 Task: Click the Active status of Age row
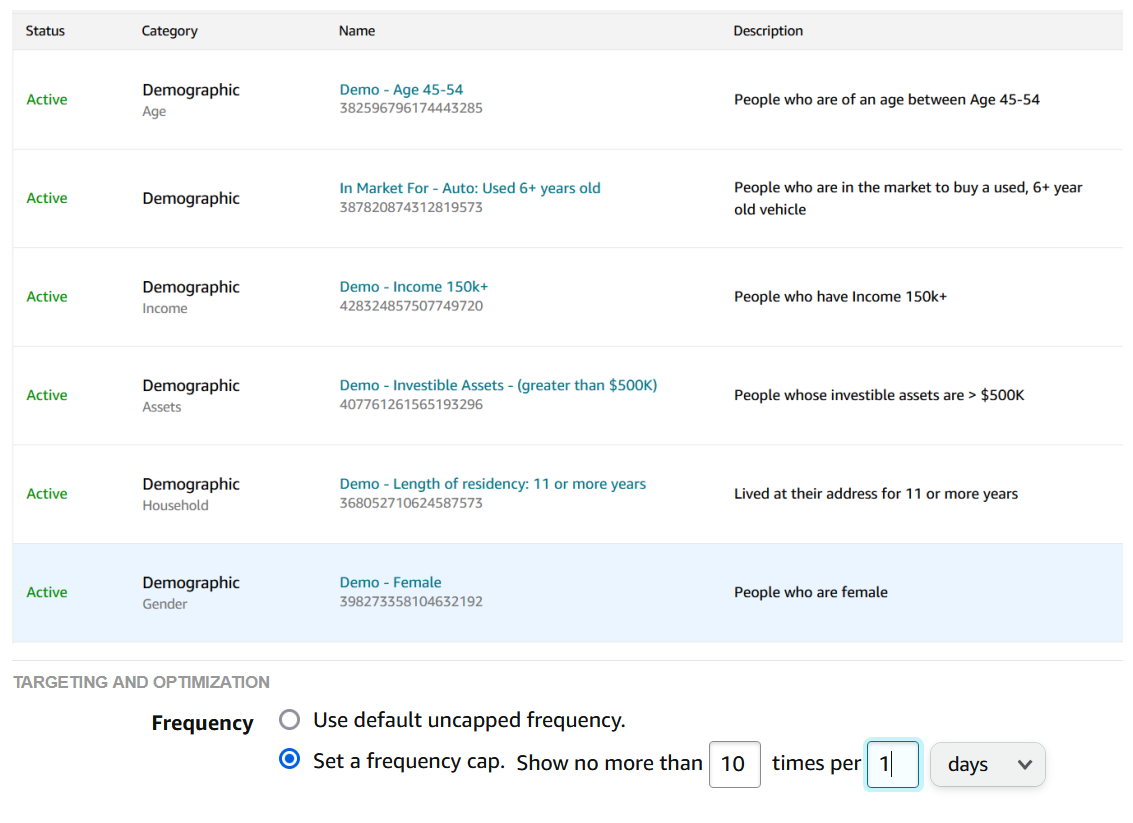pyautogui.click(x=47, y=100)
